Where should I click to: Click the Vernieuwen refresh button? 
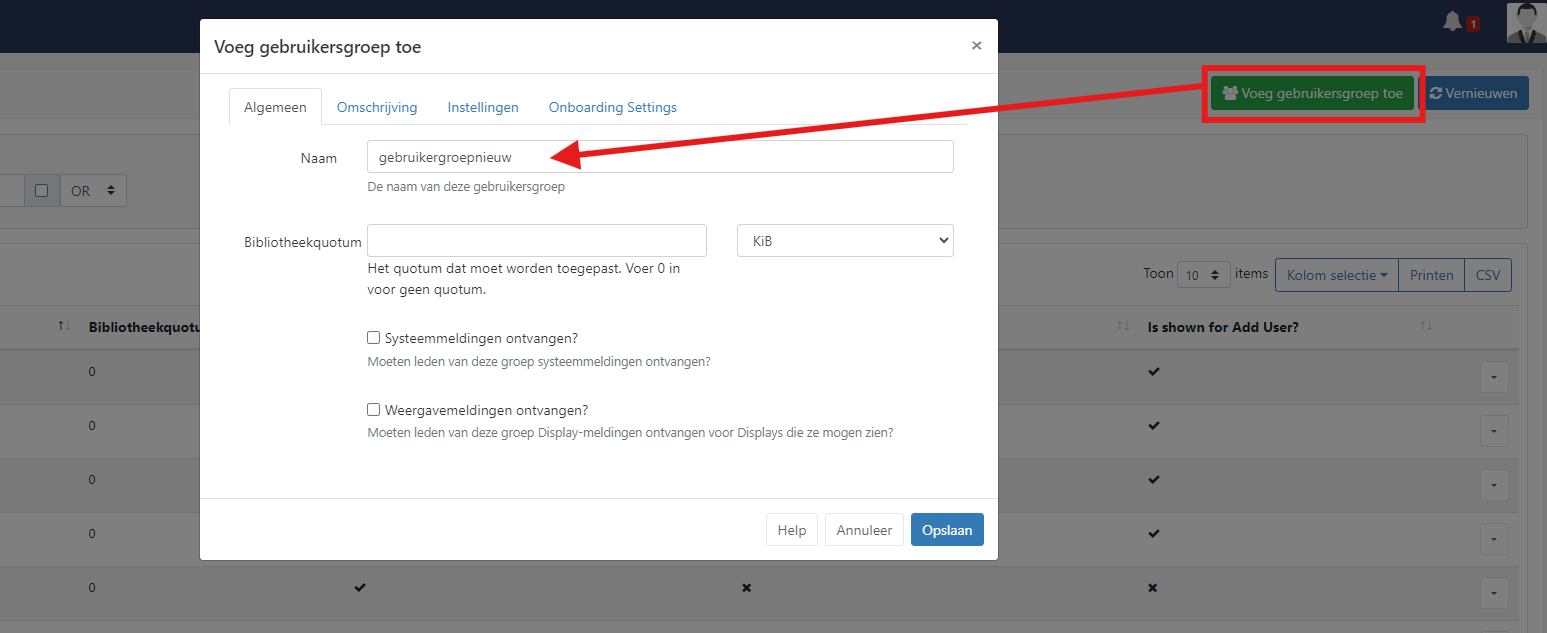[x=1474, y=94]
